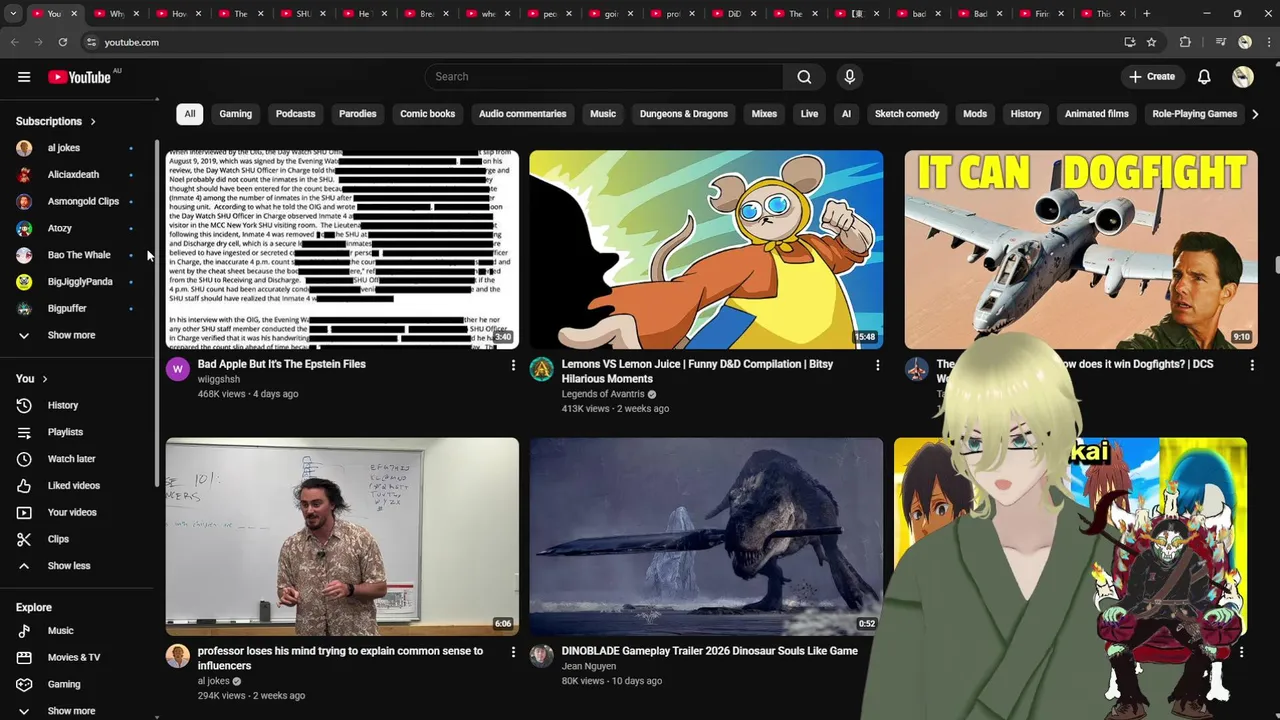Select the Dungeons & Dragons chip

tap(684, 114)
